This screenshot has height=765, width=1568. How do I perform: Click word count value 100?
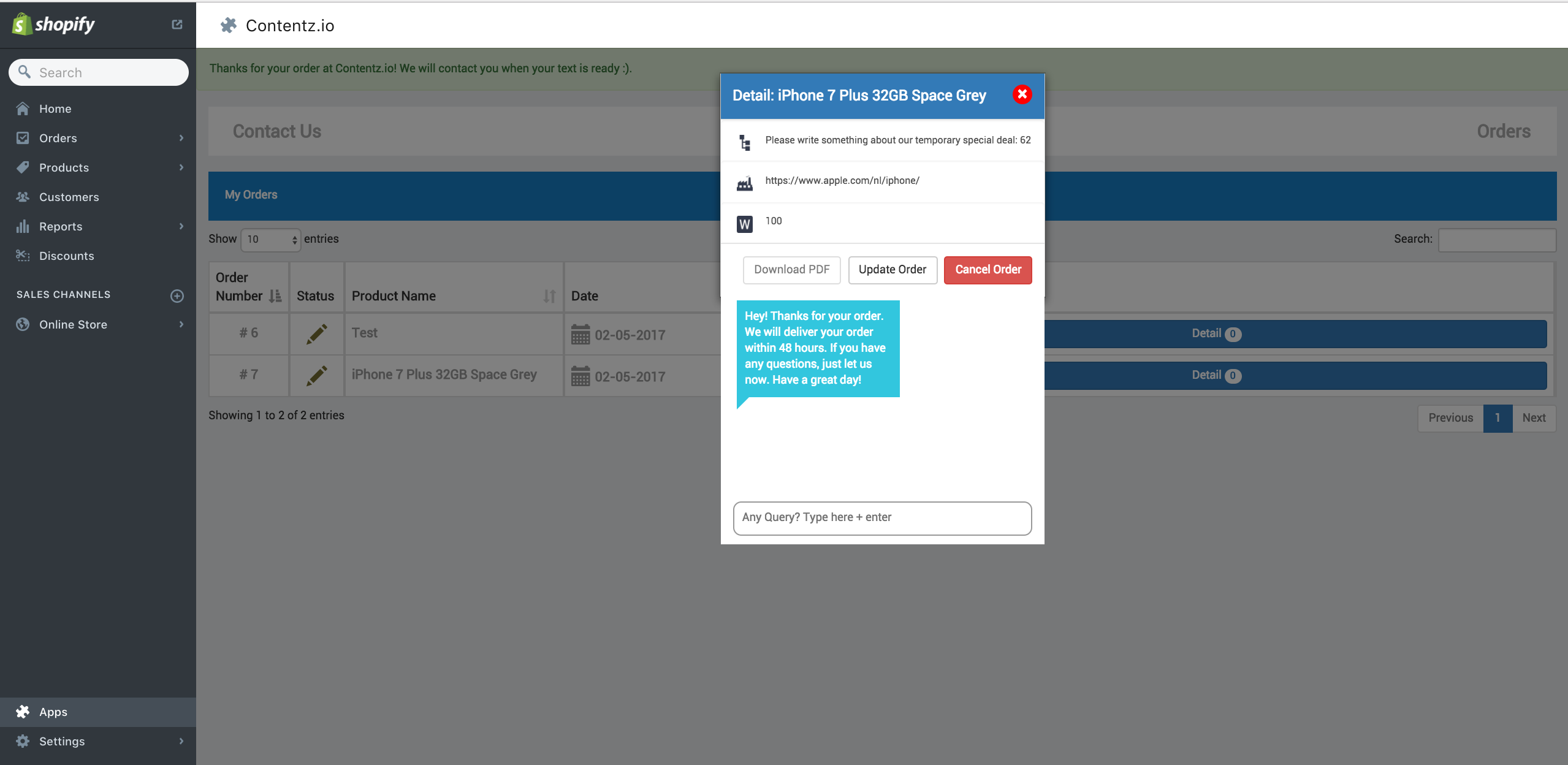[774, 221]
